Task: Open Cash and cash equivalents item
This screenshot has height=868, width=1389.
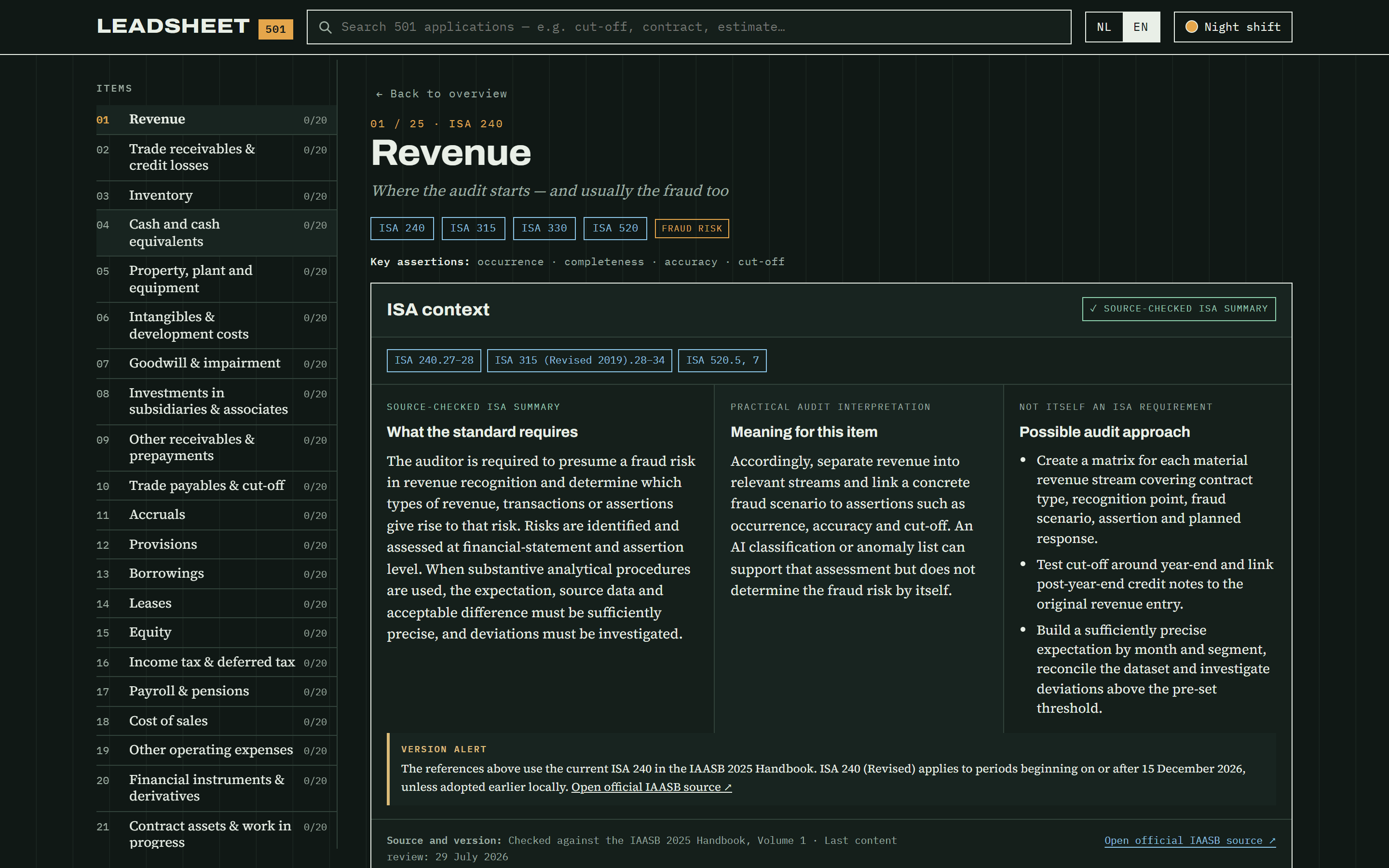Action: (x=217, y=232)
